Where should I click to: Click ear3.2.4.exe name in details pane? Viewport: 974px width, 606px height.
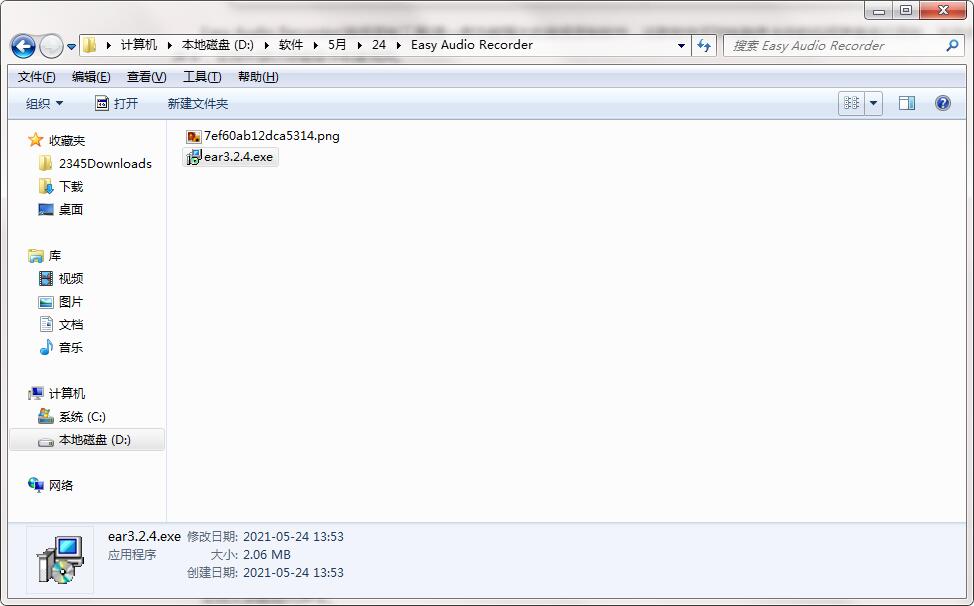click(144, 536)
